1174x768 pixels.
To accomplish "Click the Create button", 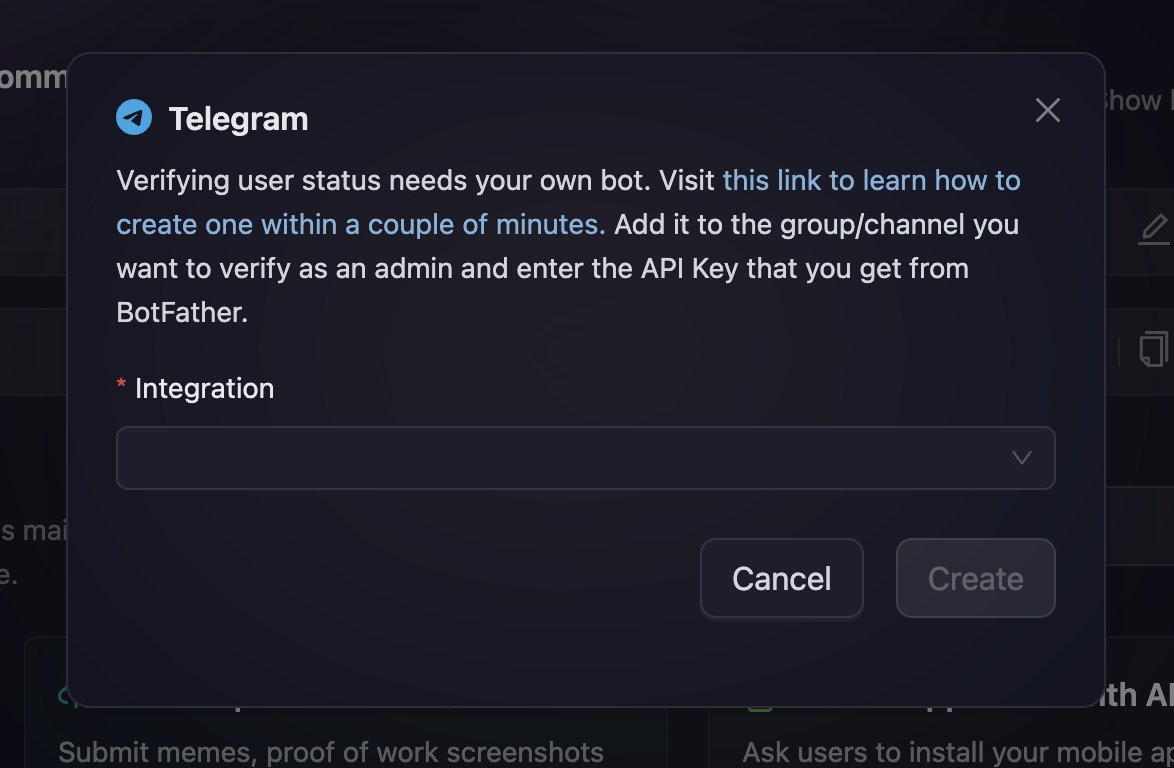I will pos(975,578).
